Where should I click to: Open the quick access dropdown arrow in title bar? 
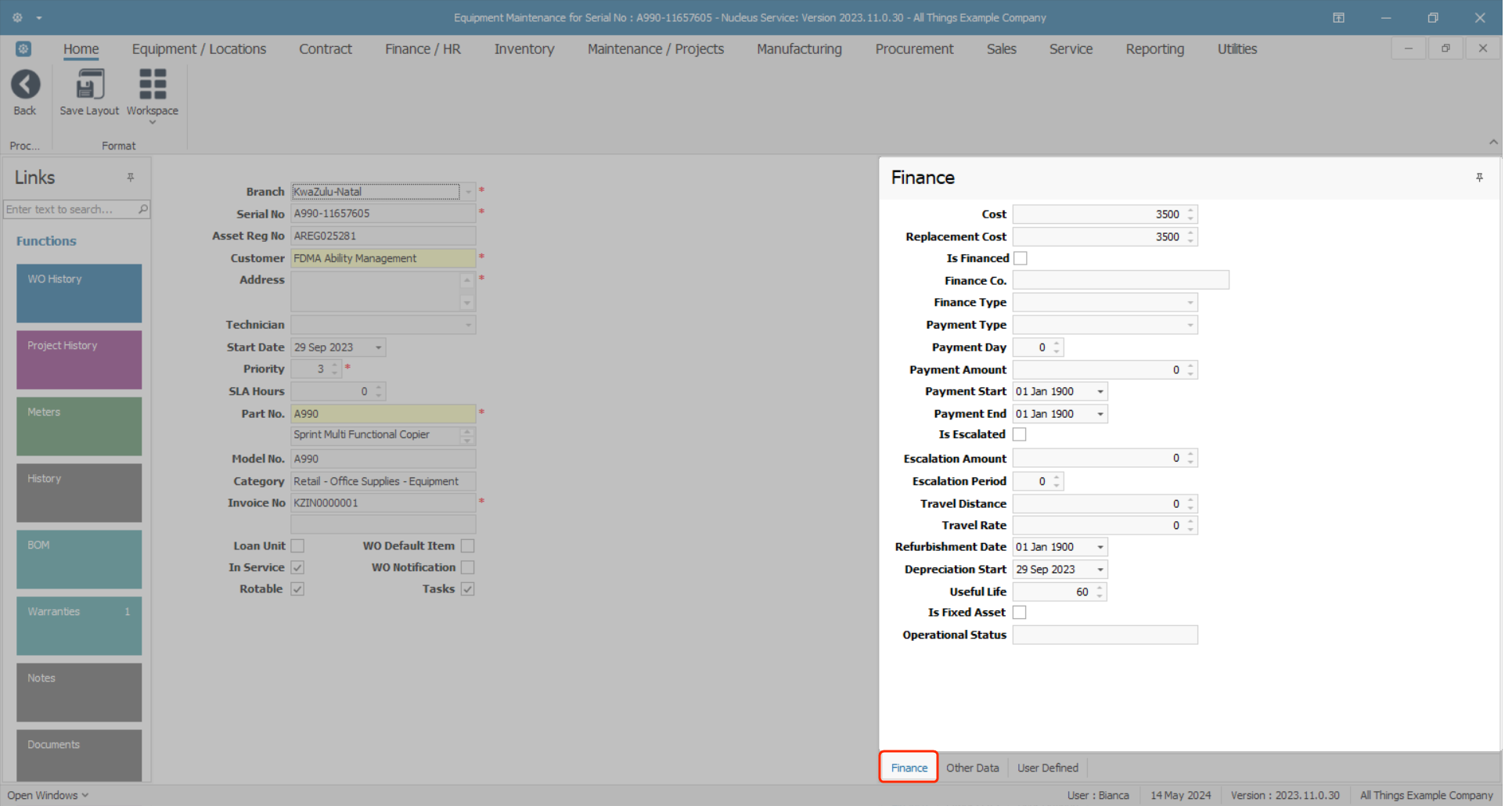pos(39,17)
